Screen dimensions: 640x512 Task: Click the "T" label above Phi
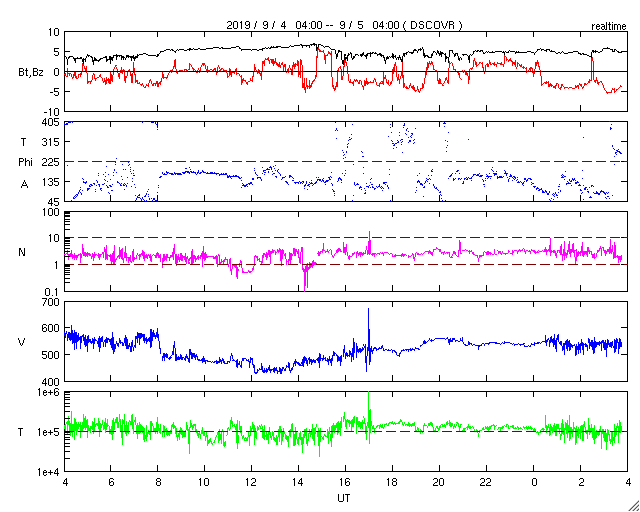click(22, 142)
